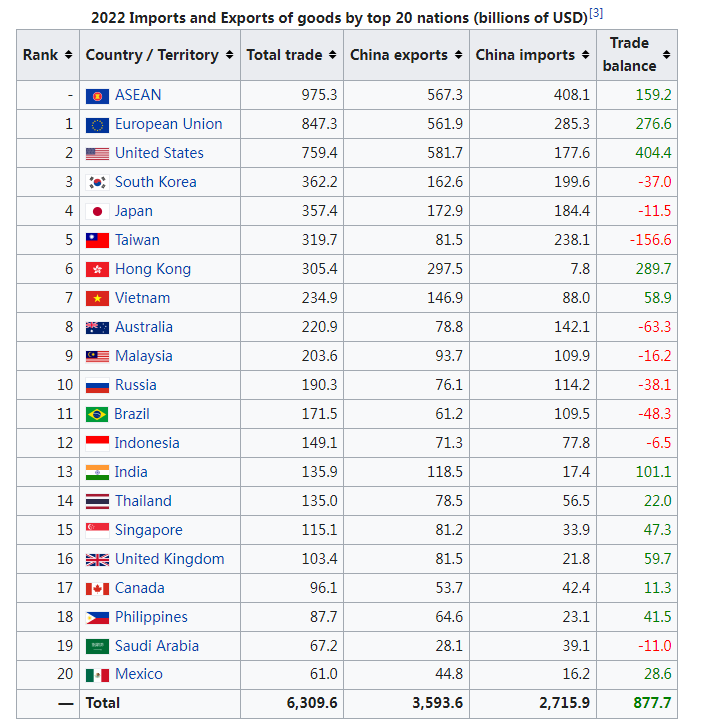Sort by Total trade column arrows
Viewport: 707px width, 727px height.
pos(332,55)
